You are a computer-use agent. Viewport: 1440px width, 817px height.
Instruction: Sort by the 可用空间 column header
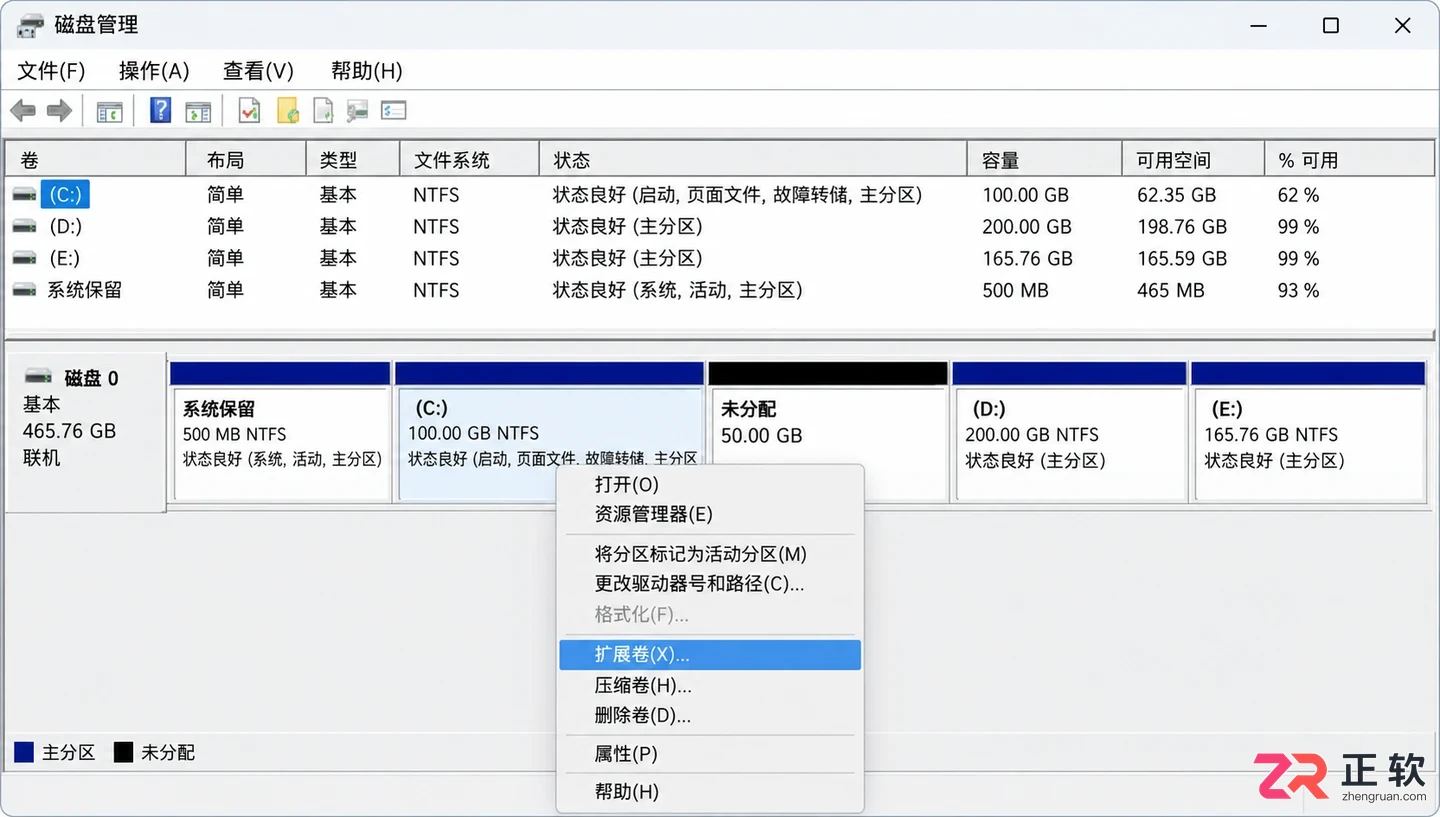(1193, 160)
